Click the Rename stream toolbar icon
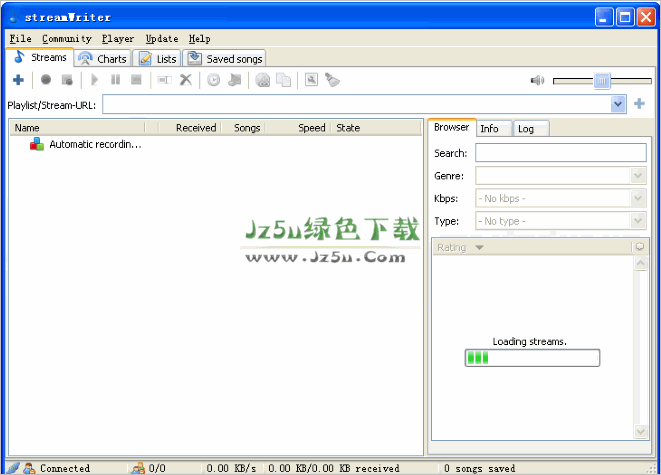661x475 pixels. (x=164, y=80)
